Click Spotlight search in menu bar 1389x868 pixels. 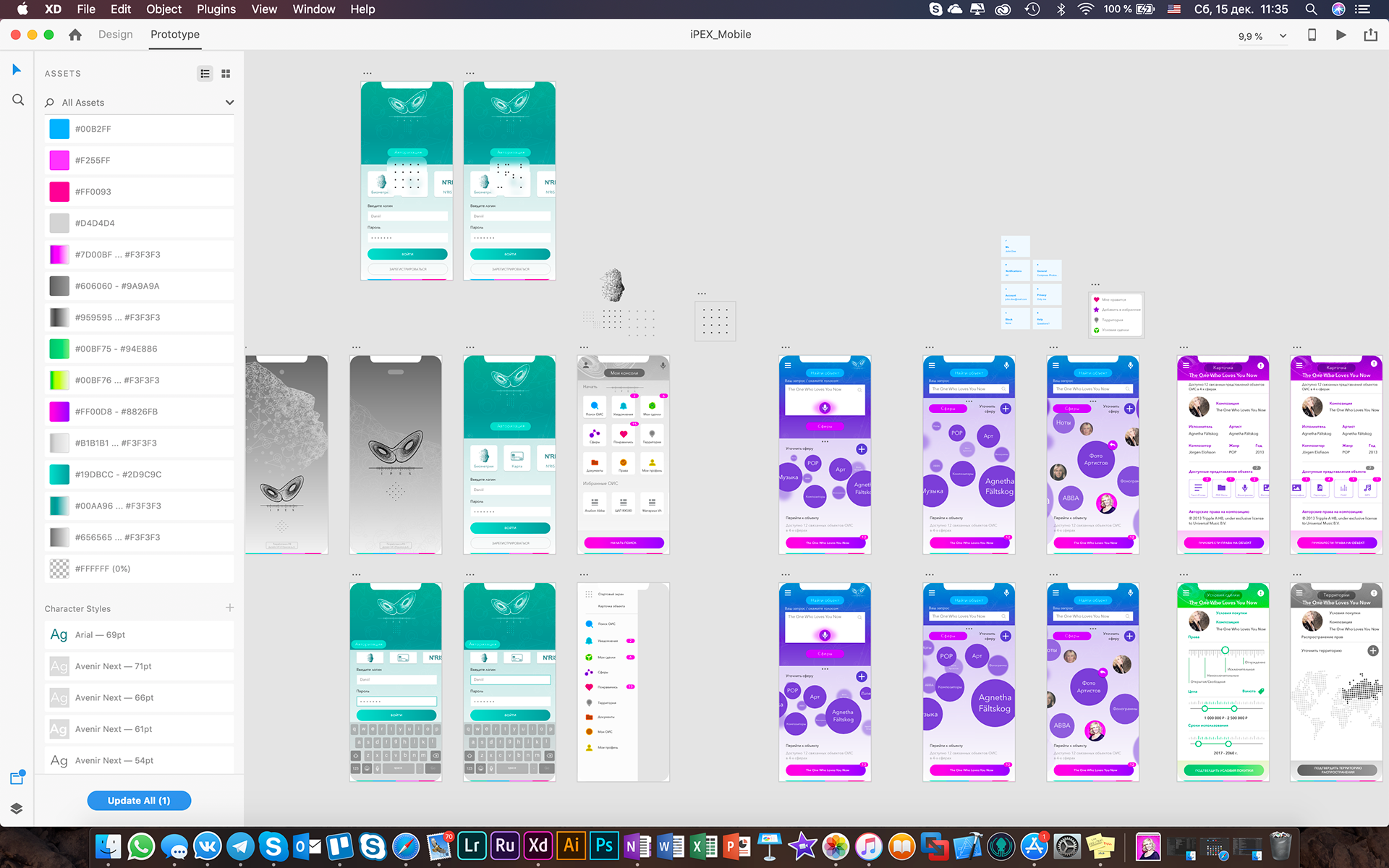[1311, 9]
